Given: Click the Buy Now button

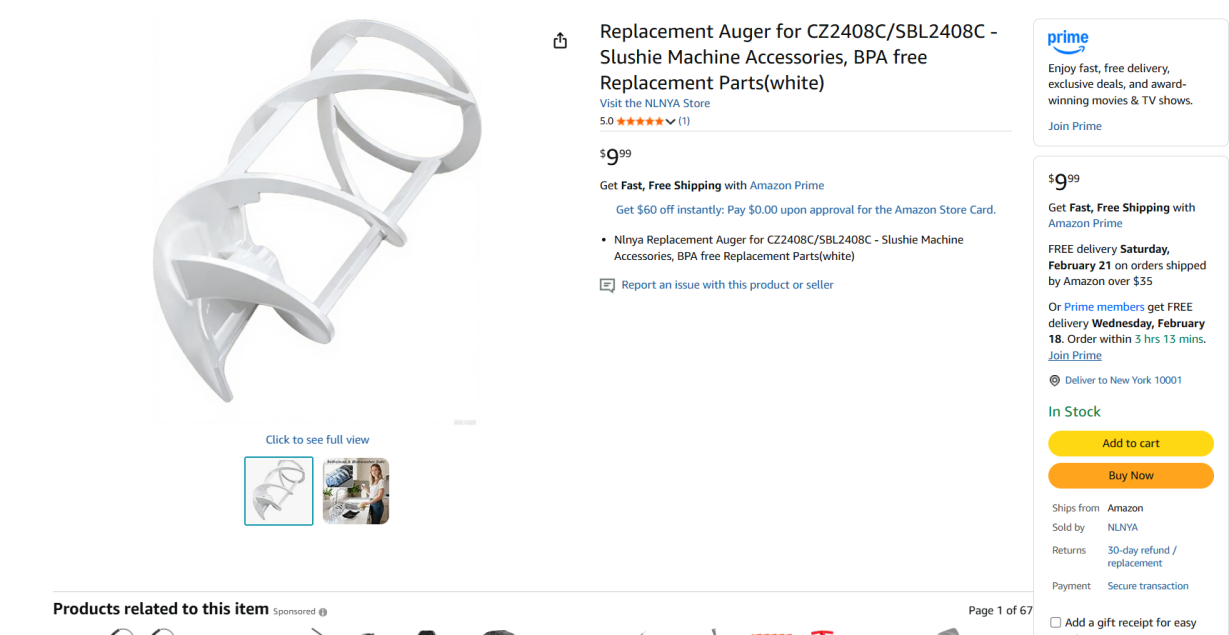Looking at the screenshot, I should (x=1131, y=476).
